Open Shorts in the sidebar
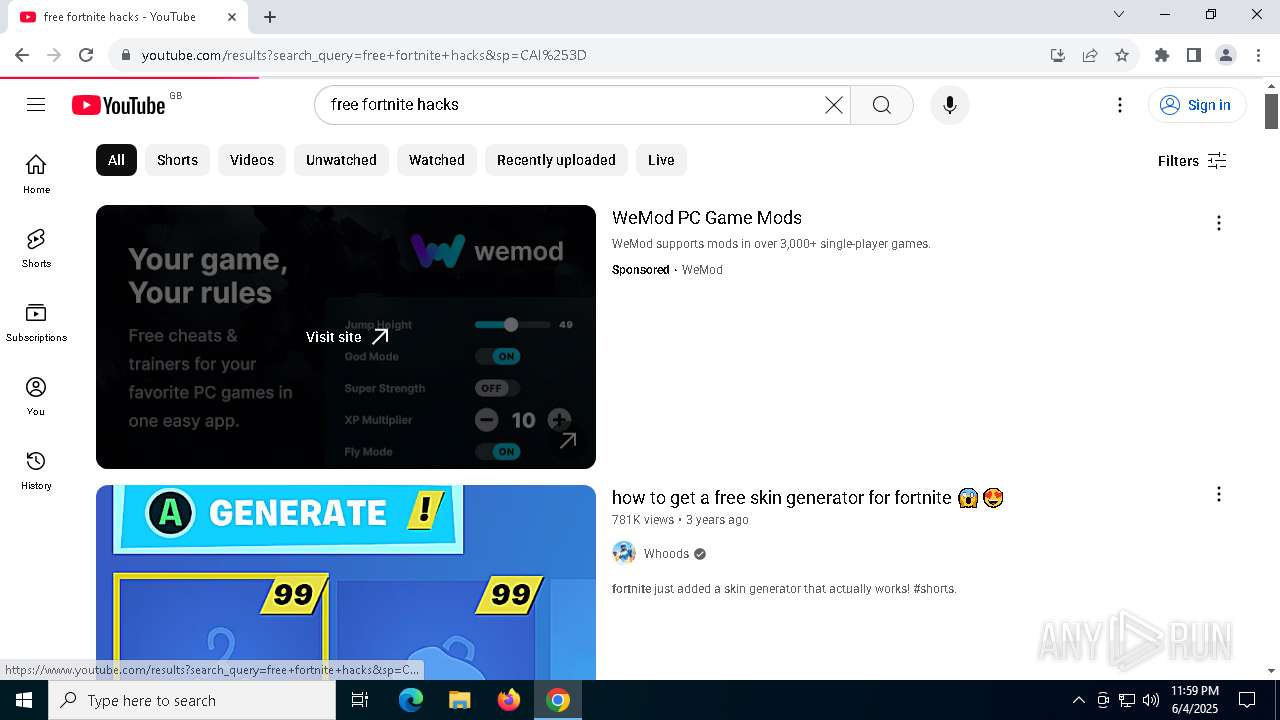 point(36,248)
